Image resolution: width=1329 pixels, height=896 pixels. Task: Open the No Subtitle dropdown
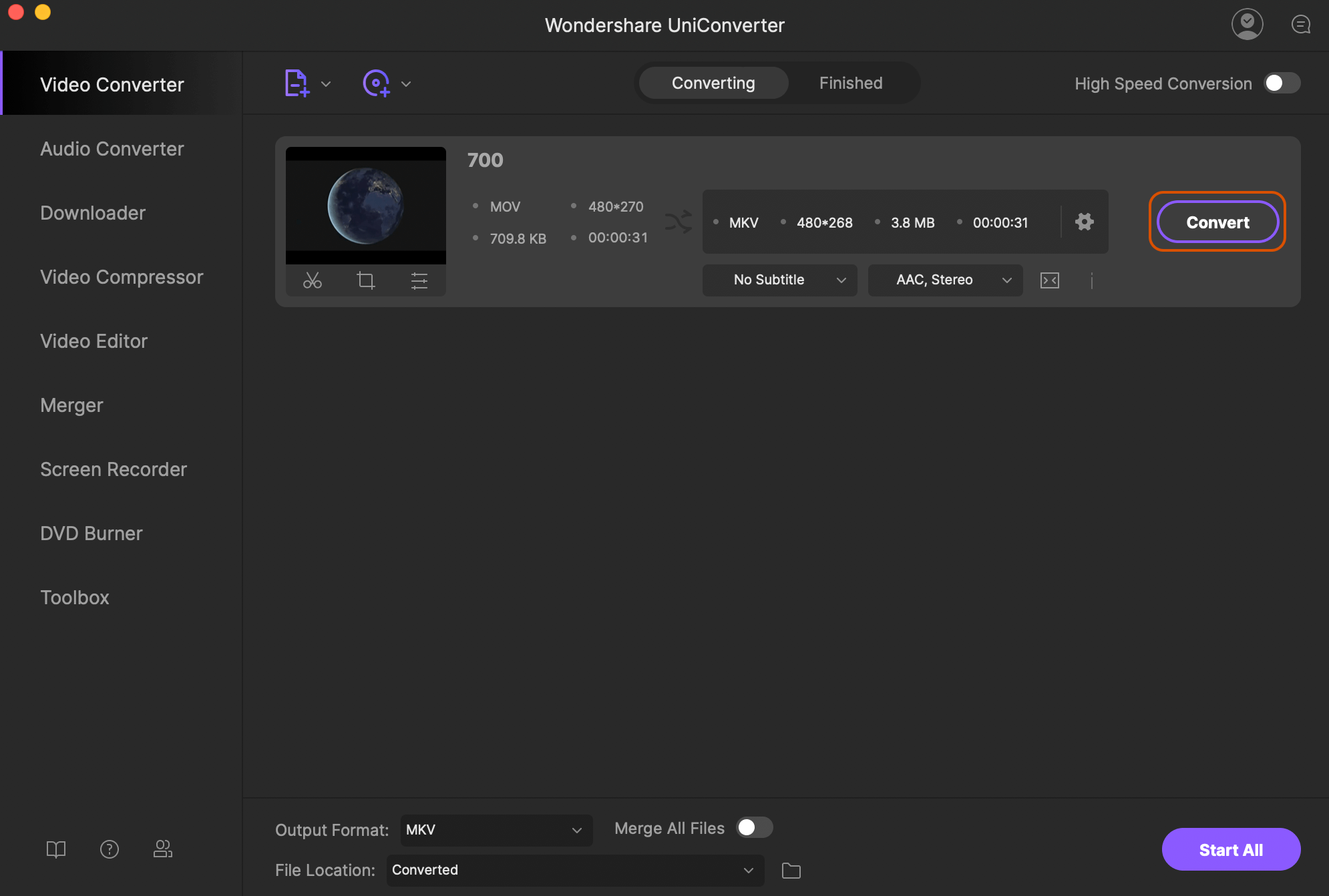pyautogui.click(x=779, y=280)
